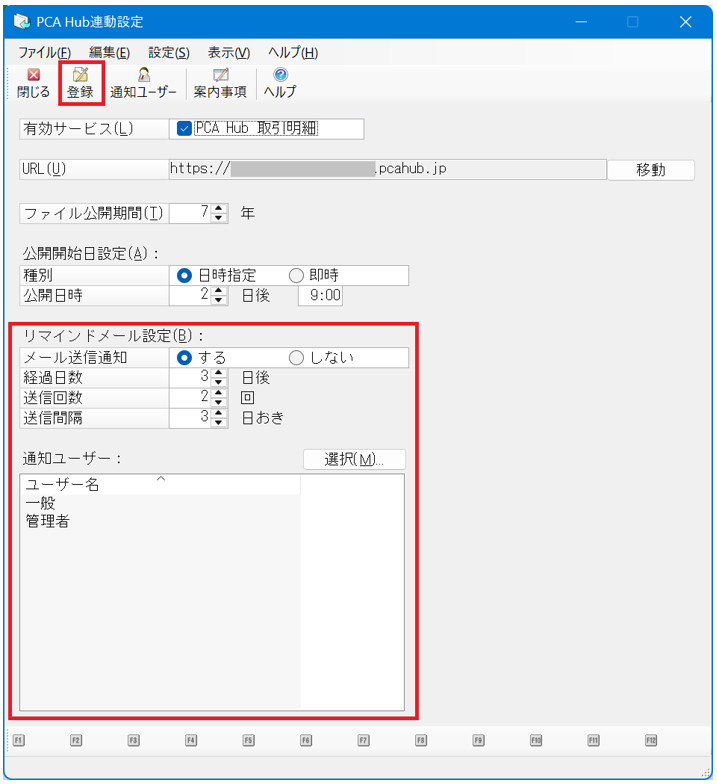Decrease ファイル公開期間 with the down arrow

[218, 218]
